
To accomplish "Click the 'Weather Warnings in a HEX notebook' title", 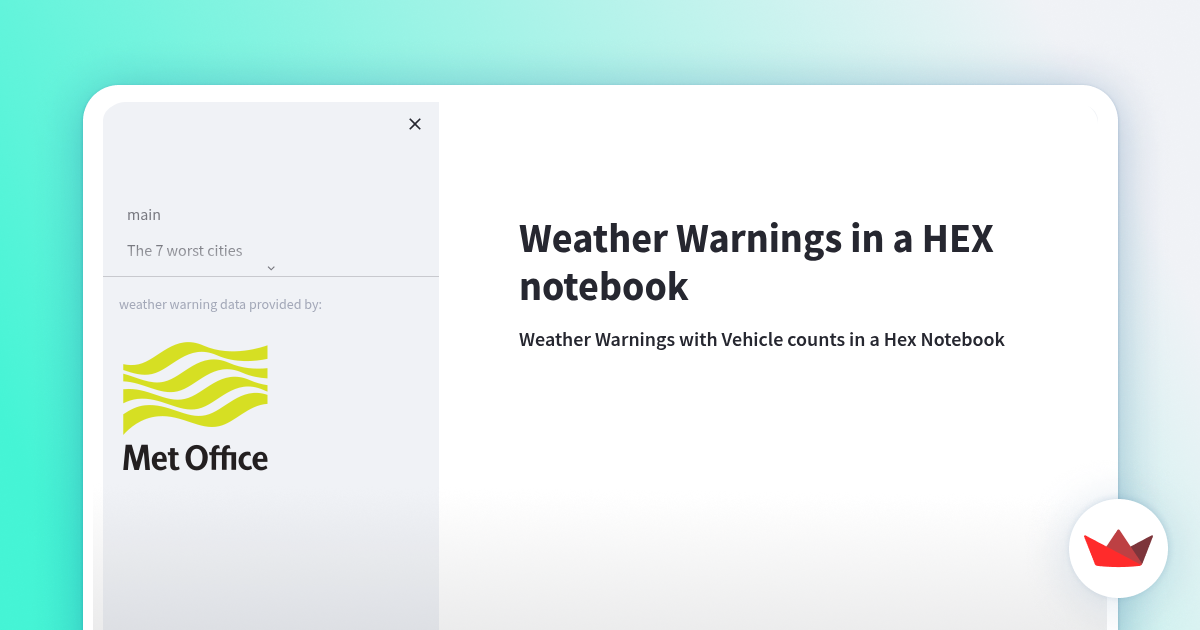I will pyautogui.click(x=756, y=262).
